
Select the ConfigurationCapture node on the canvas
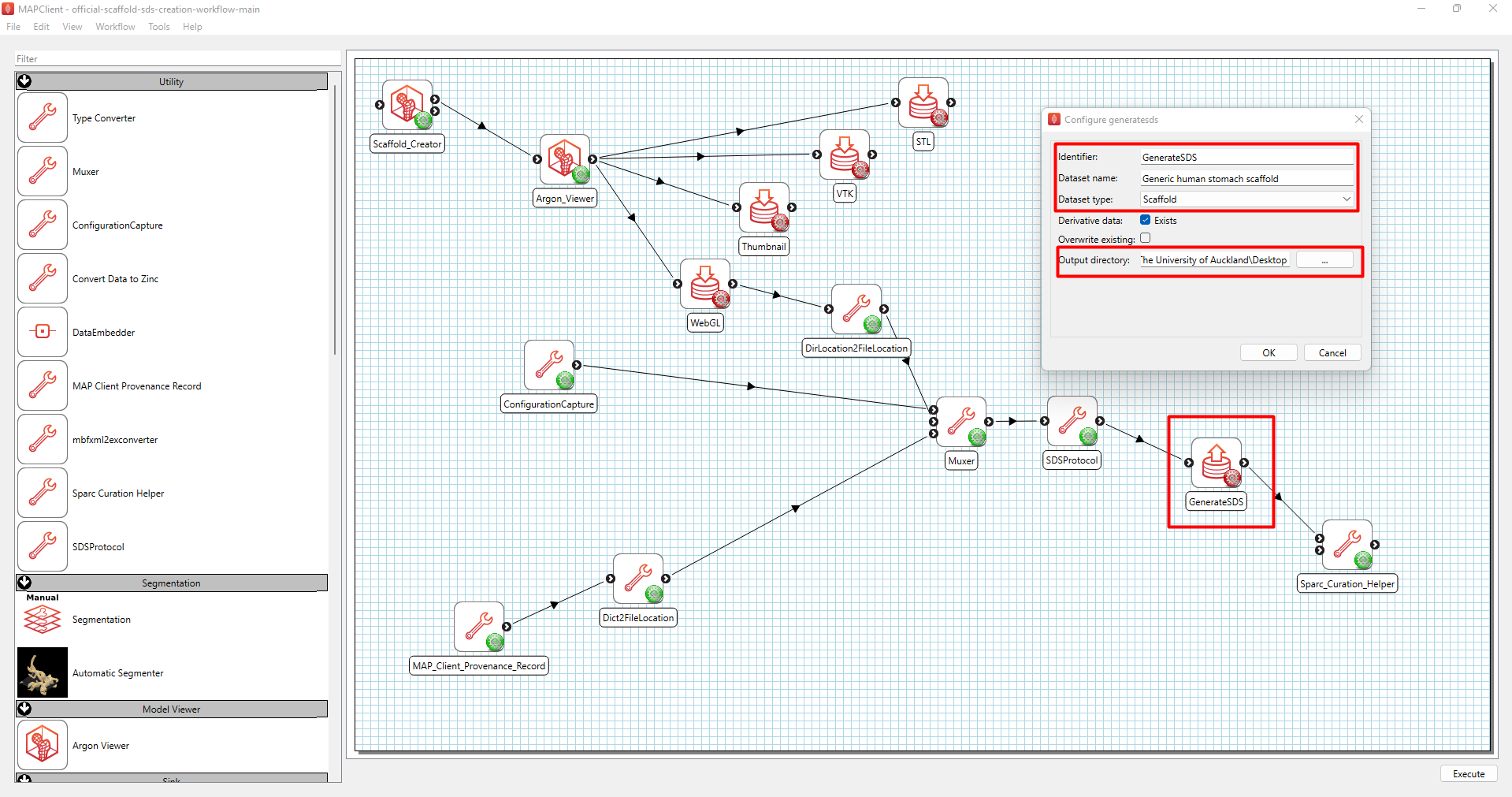[x=549, y=365]
